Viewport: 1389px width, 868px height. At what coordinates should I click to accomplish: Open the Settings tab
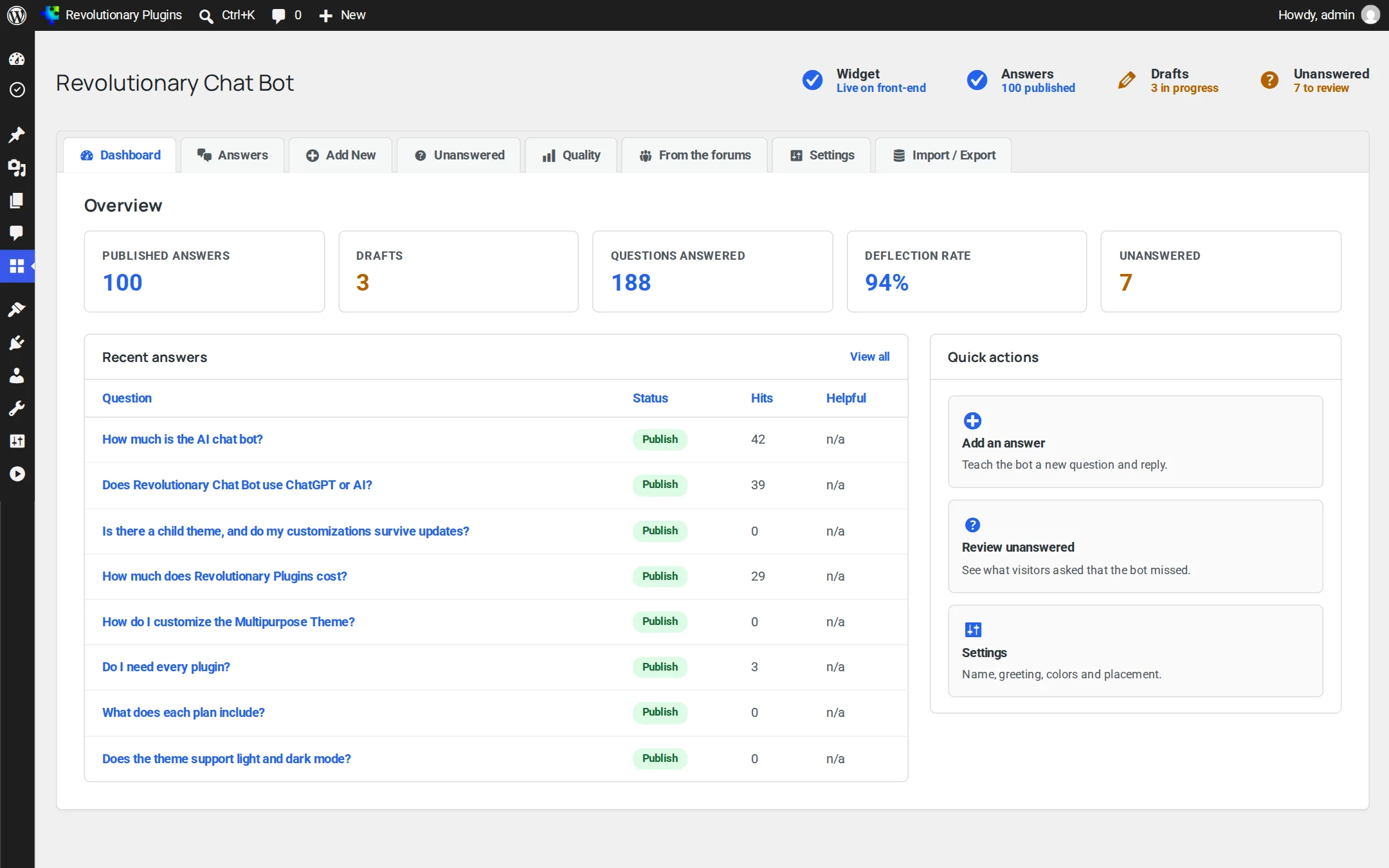click(x=822, y=155)
